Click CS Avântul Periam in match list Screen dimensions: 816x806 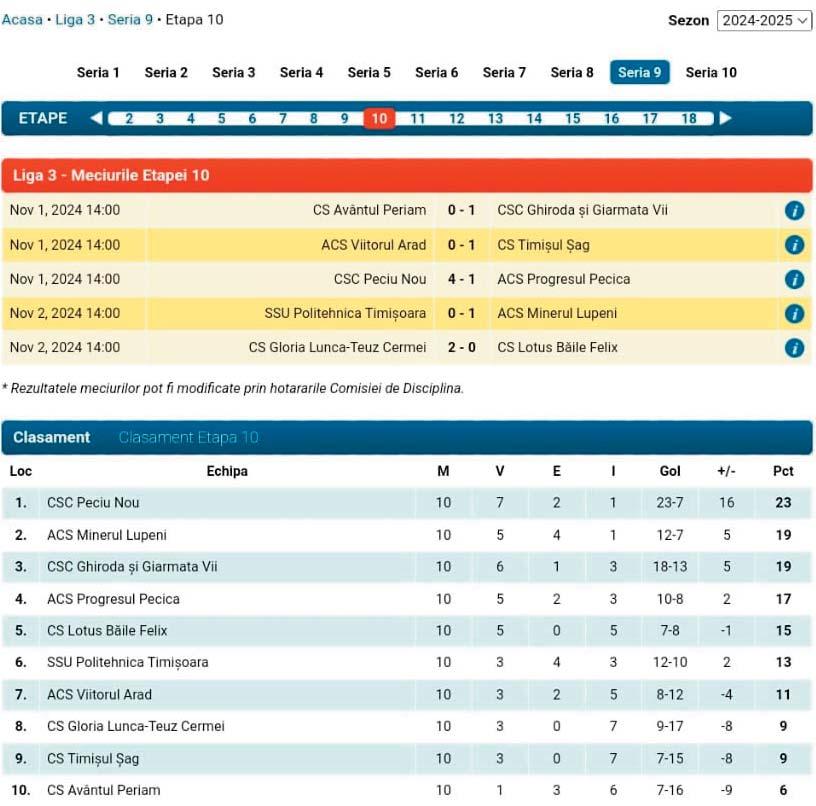pyautogui.click(x=369, y=210)
